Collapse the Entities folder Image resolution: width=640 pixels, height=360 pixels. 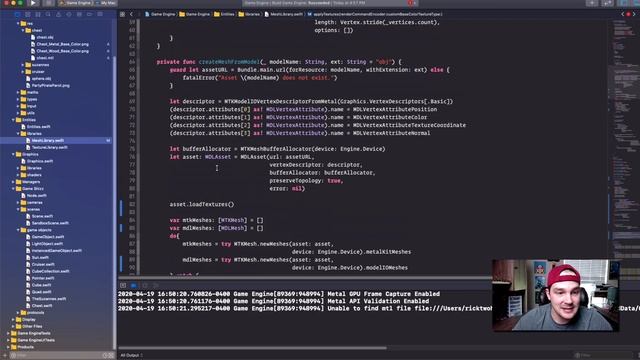[x=13, y=120]
